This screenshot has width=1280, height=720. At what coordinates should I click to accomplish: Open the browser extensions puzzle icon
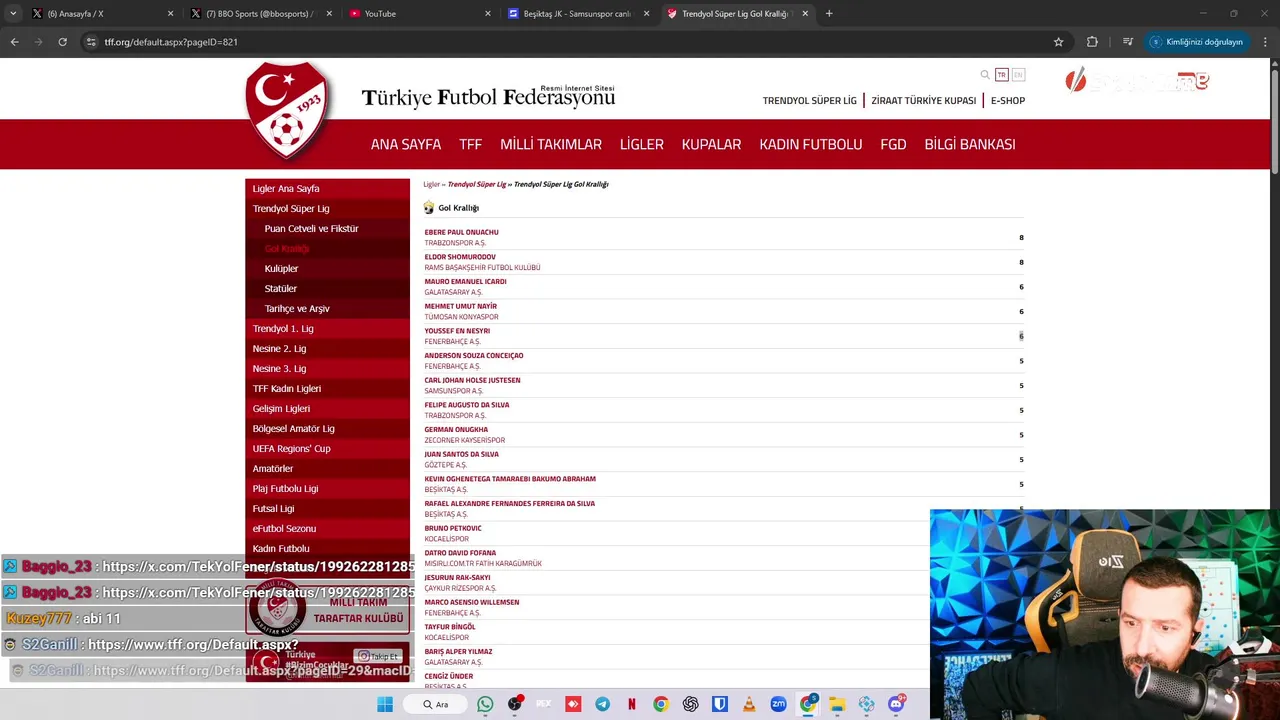tap(1092, 42)
